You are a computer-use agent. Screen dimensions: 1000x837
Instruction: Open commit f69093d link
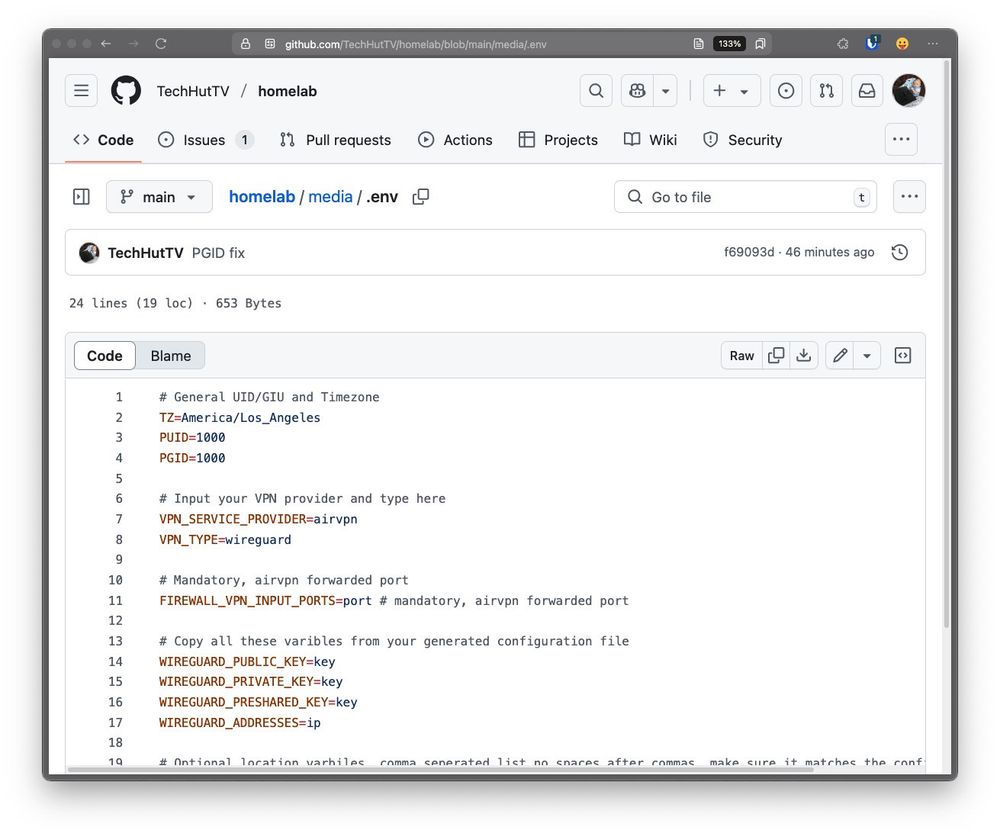tap(749, 252)
